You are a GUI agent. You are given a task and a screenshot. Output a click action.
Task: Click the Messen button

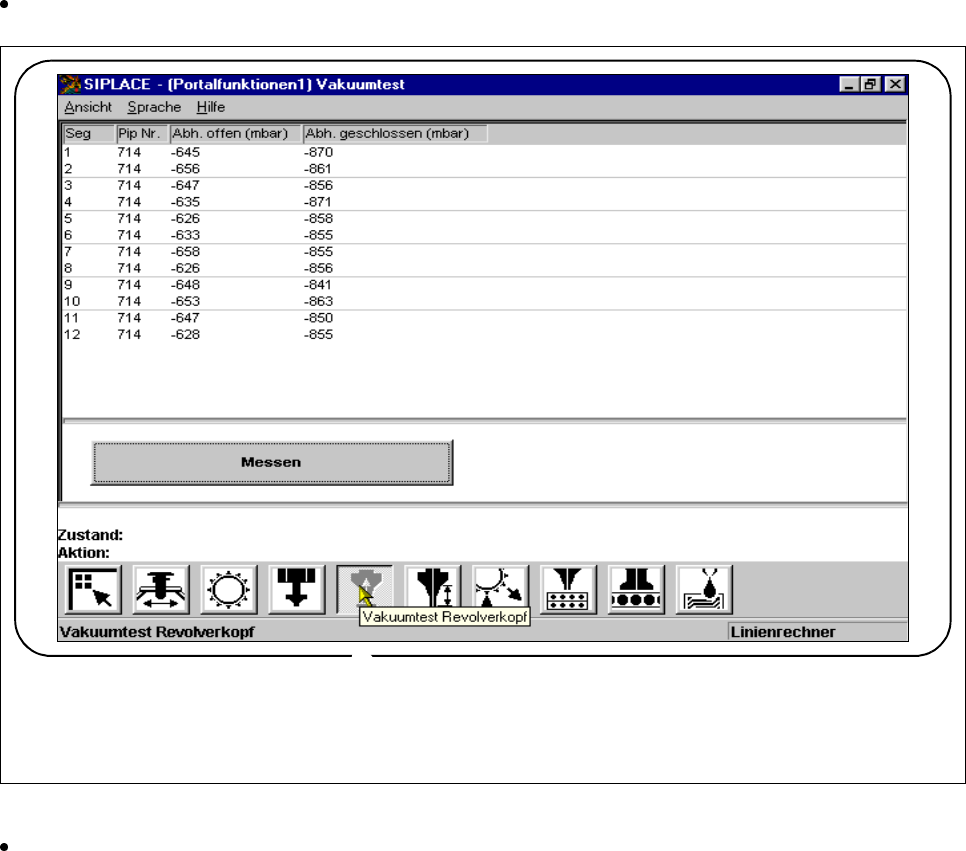[x=272, y=462]
